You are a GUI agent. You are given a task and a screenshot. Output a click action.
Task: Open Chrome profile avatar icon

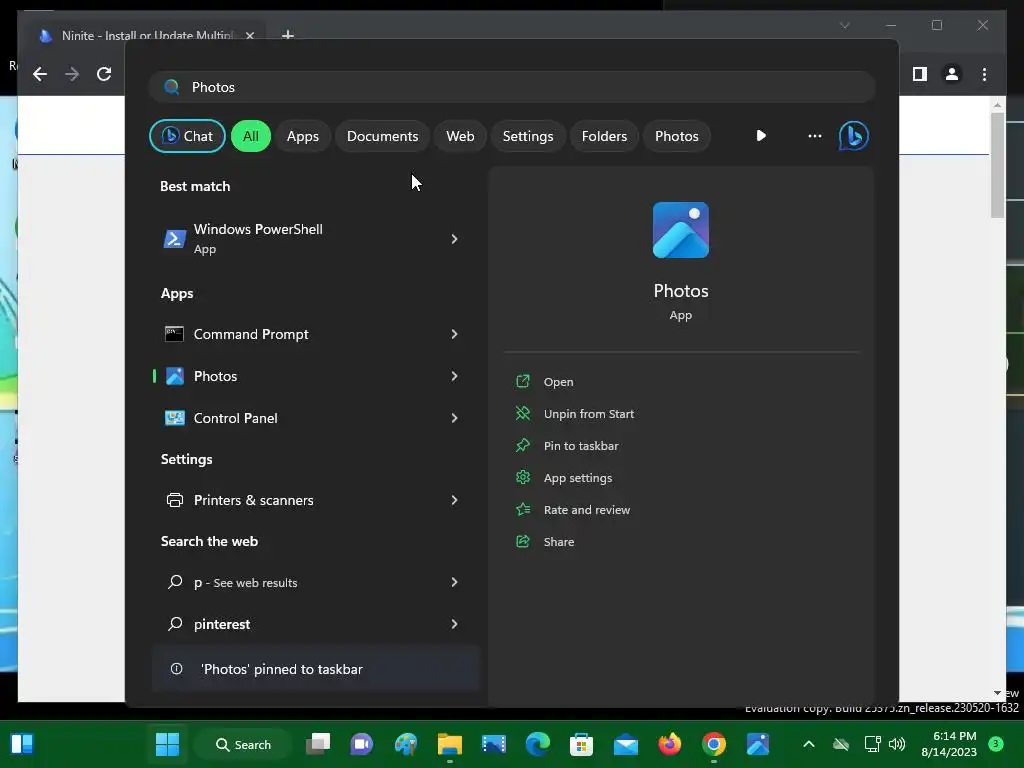click(x=952, y=74)
